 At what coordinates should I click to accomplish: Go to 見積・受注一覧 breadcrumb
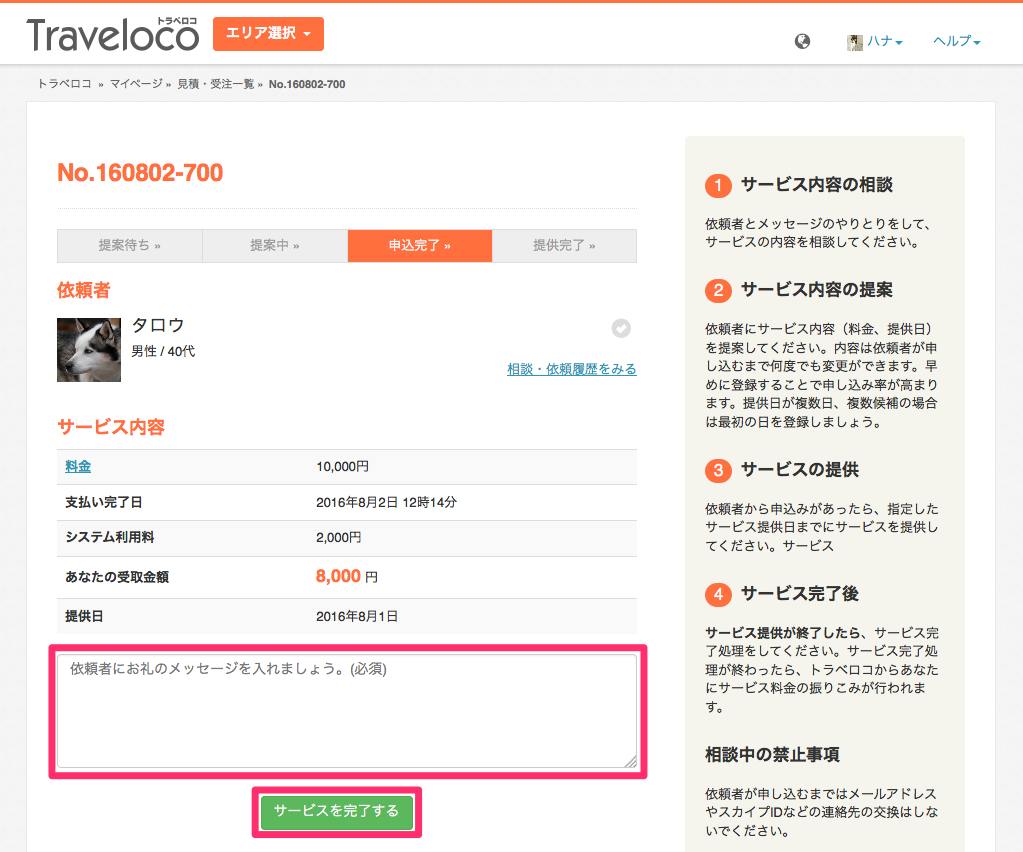(215, 84)
